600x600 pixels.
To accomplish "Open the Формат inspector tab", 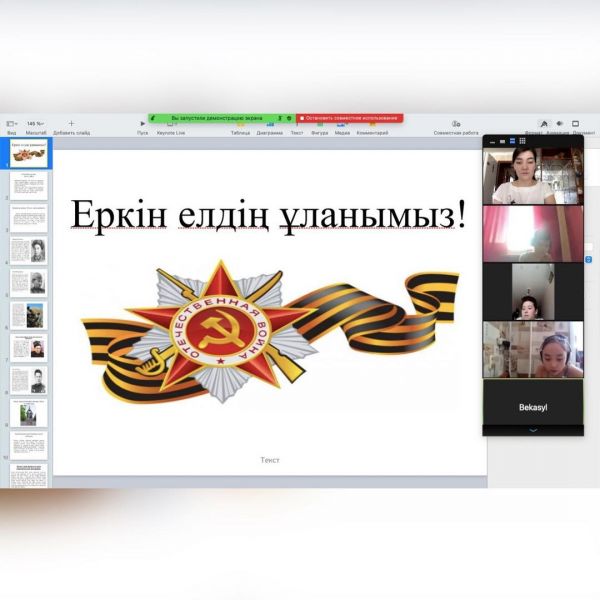I will coord(544,123).
